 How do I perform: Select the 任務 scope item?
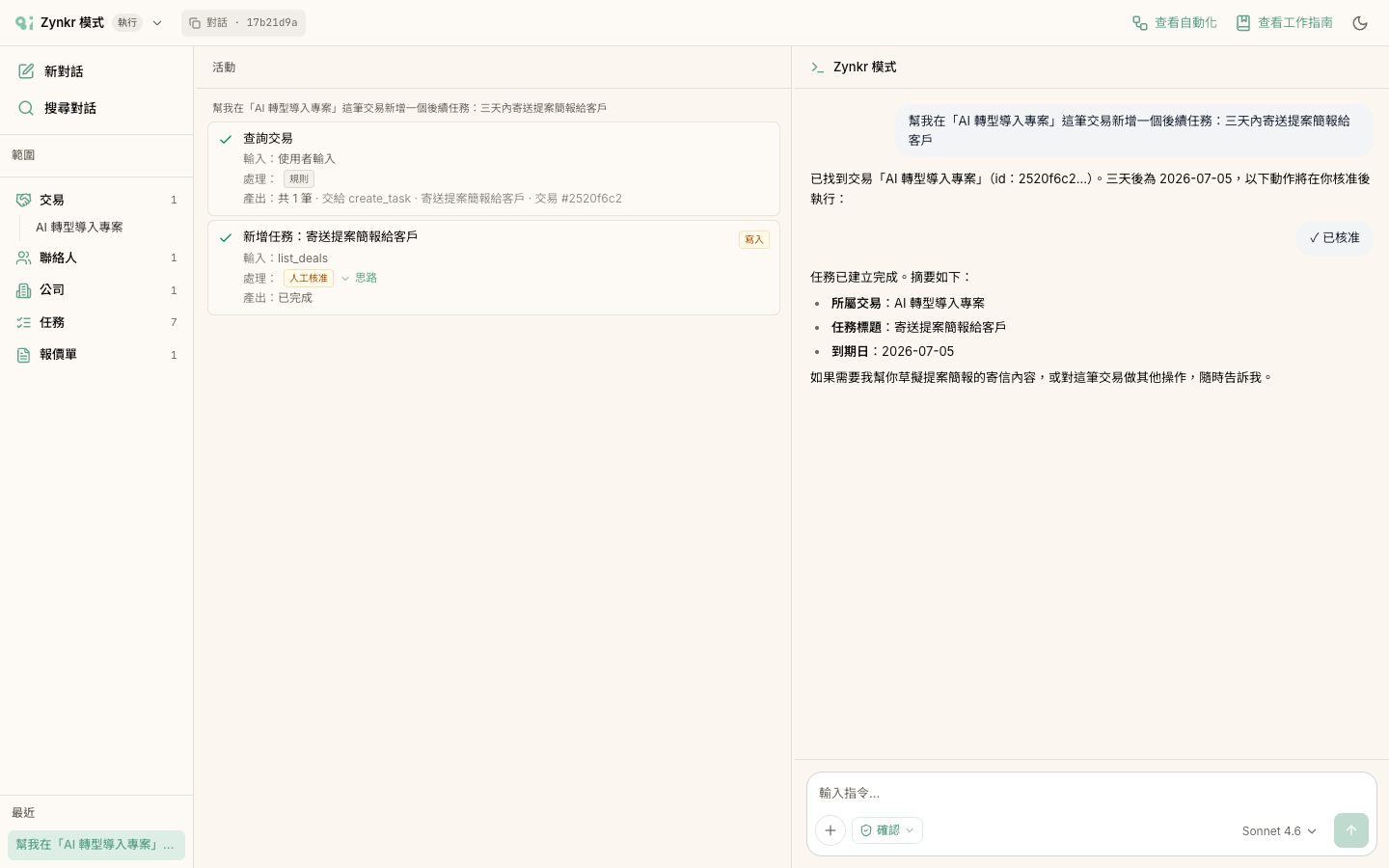(96, 322)
